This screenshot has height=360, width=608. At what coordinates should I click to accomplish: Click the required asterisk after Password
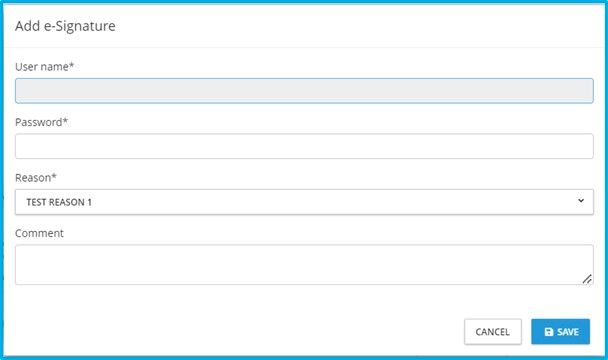(66, 120)
